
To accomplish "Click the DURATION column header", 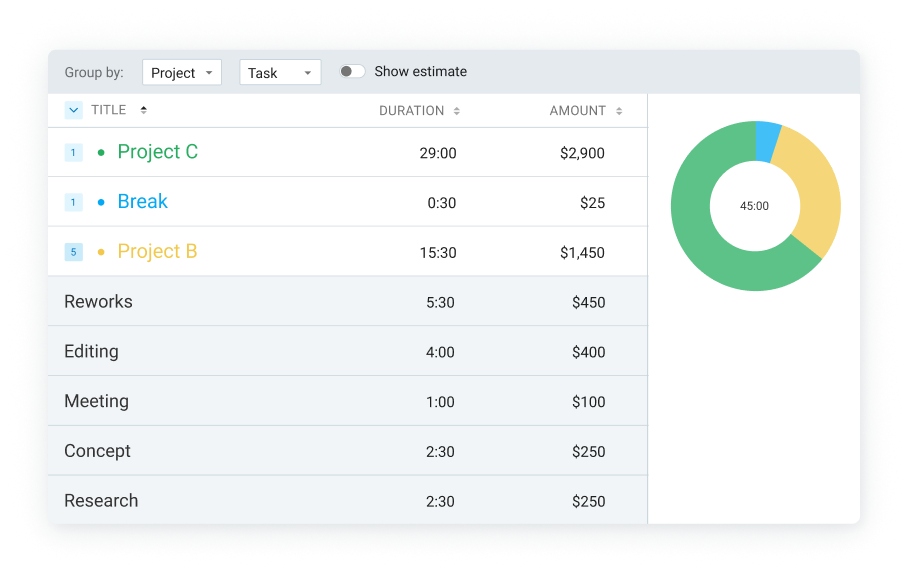I will click(411, 111).
